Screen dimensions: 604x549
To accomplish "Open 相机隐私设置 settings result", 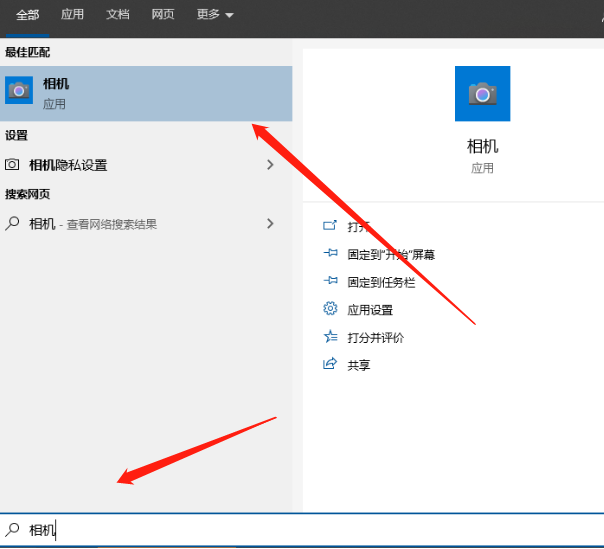I will tap(146, 165).
